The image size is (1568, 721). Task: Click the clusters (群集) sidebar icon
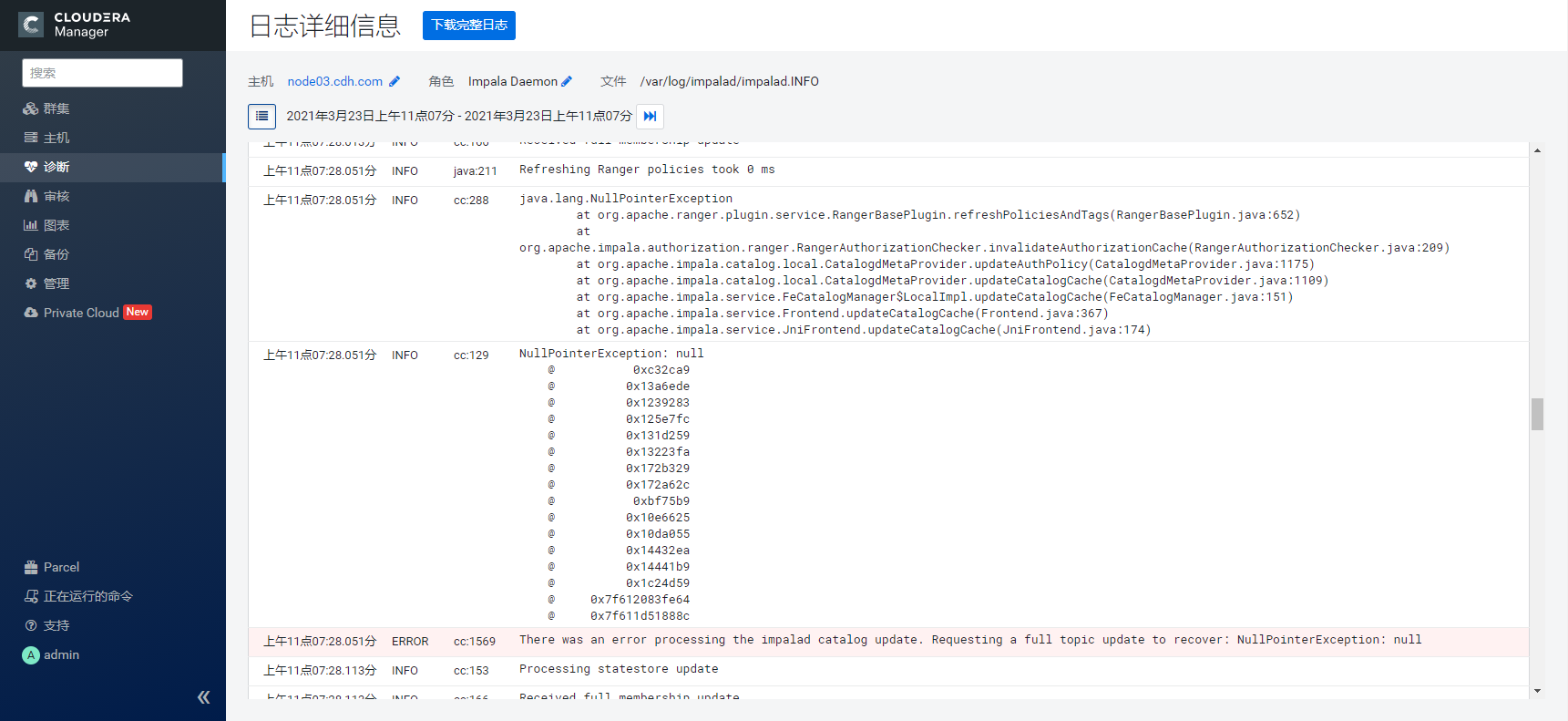pyautogui.click(x=31, y=108)
